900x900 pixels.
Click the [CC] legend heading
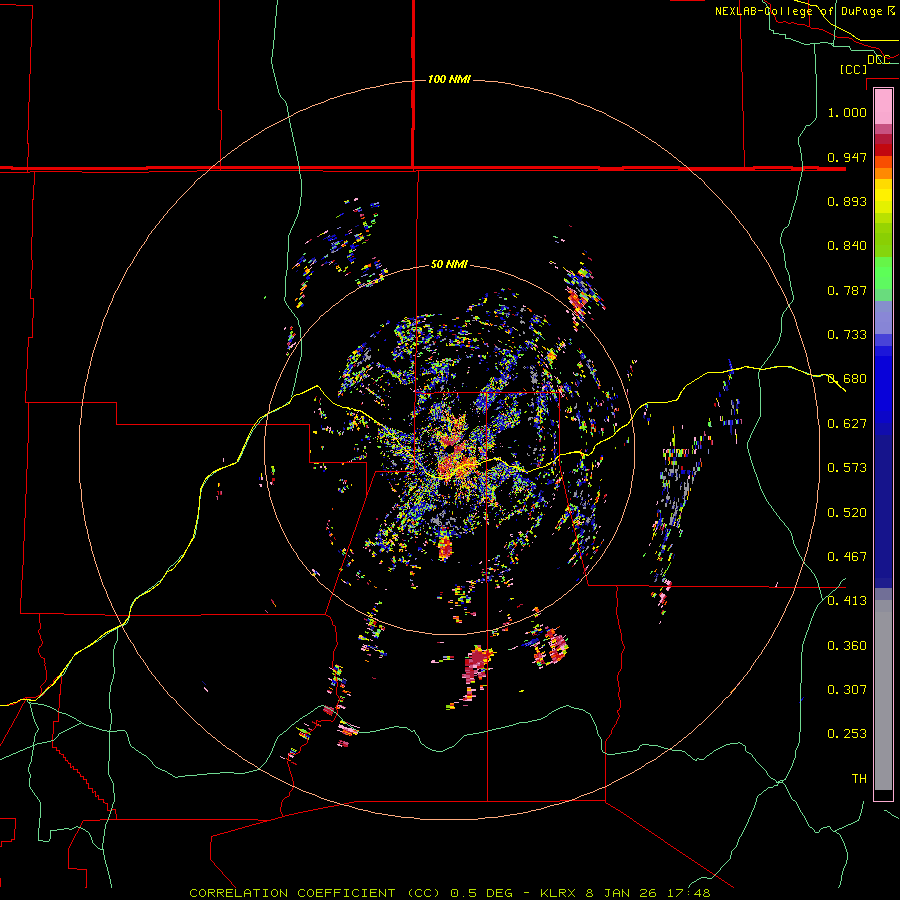click(x=853, y=69)
